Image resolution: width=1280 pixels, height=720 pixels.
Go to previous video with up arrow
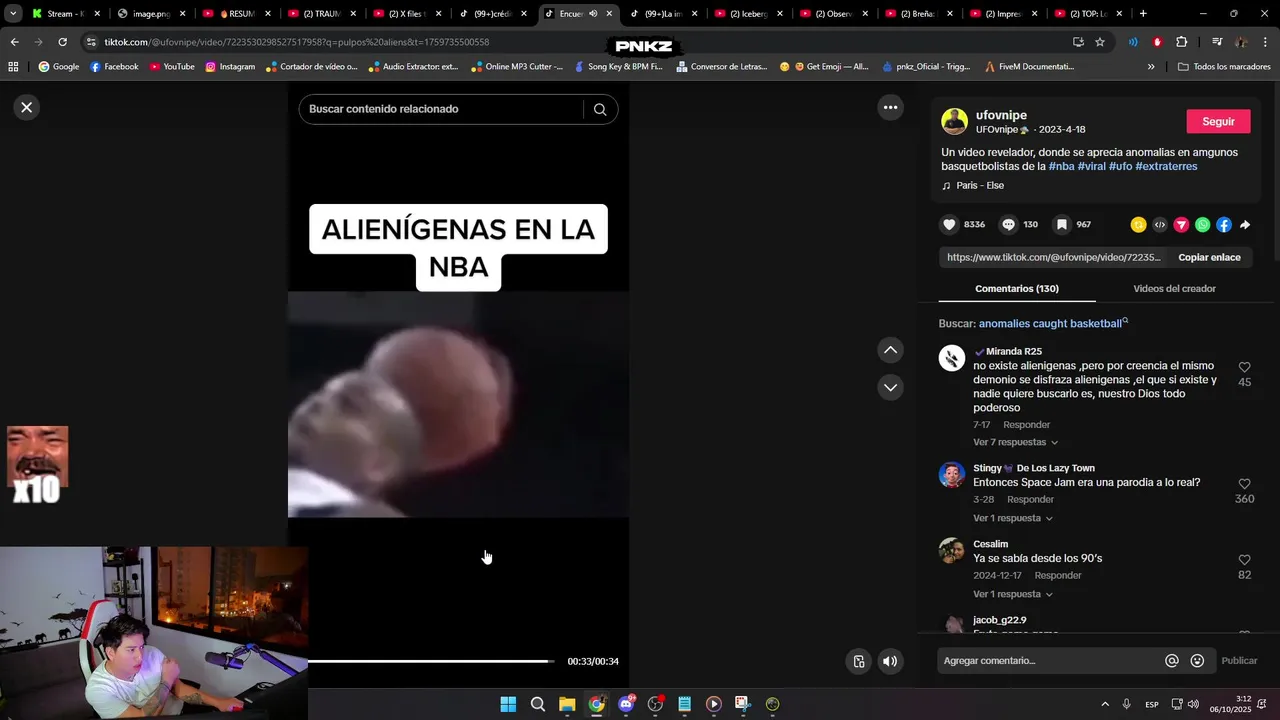[890, 350]
